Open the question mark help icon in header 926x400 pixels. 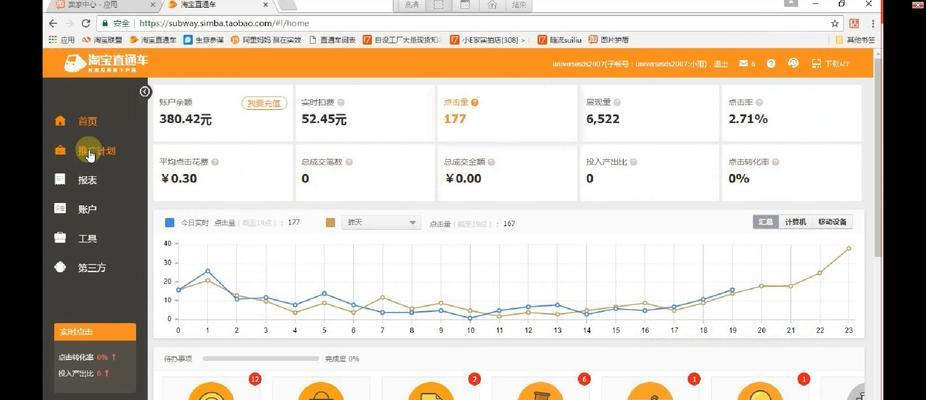(x=771, y=63)
